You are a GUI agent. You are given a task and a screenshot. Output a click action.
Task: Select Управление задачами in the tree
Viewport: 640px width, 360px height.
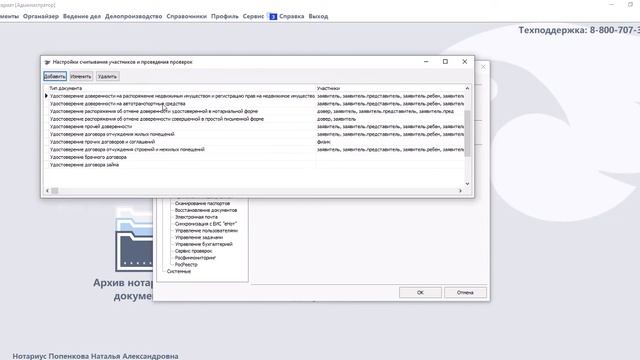199,237
